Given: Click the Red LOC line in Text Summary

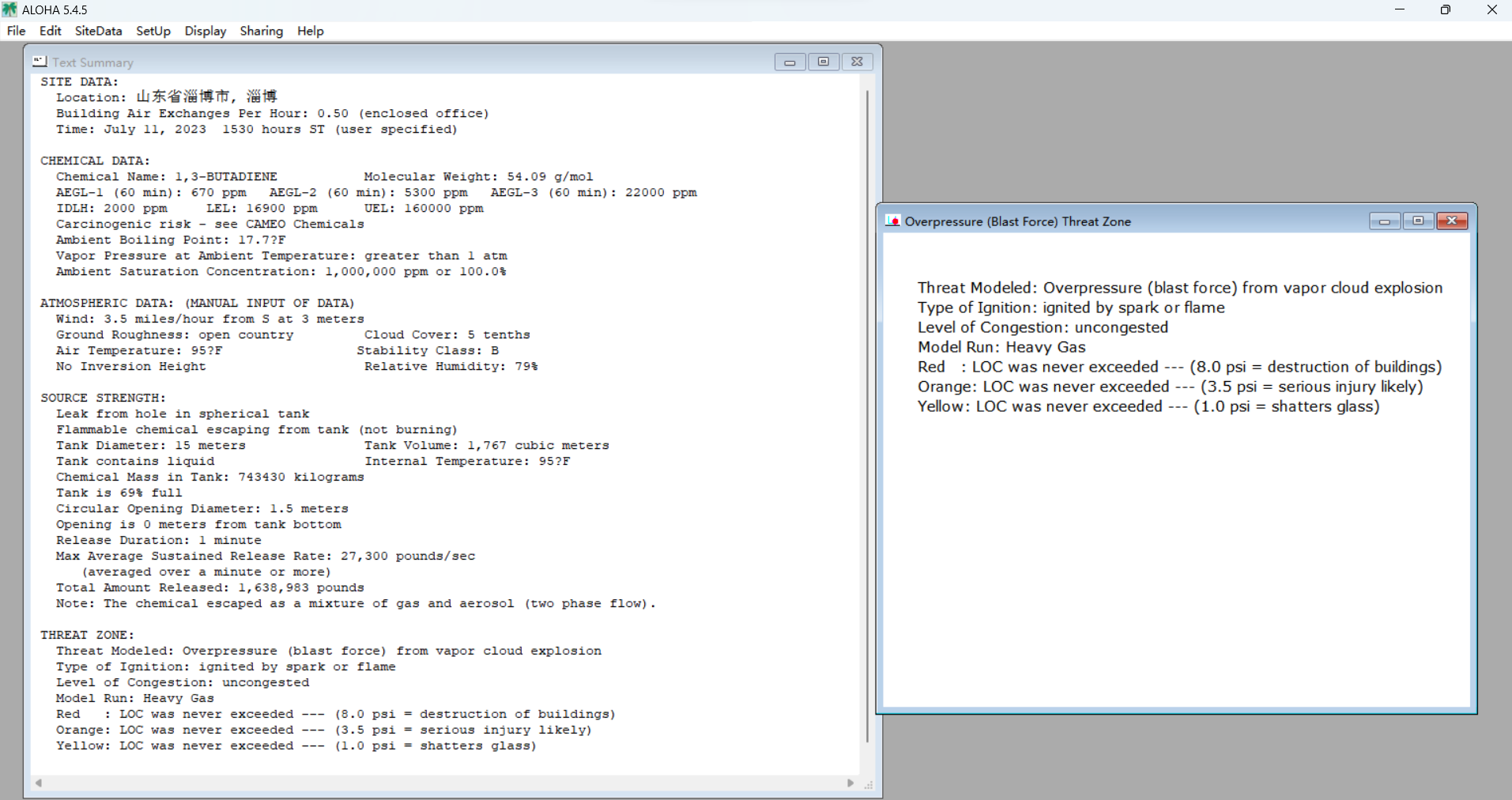Looking at the screenshot, I should [x=336, y=714].
